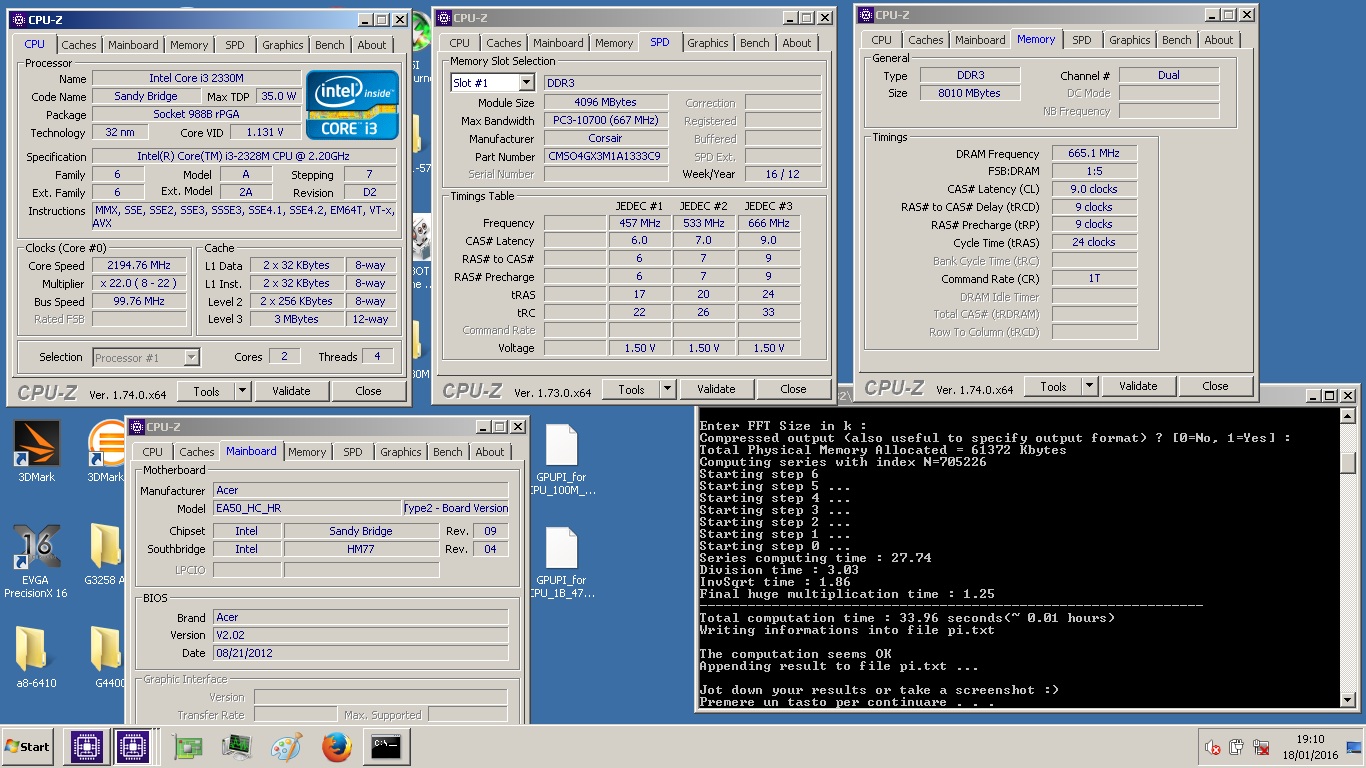Click the Command Rate 1T value
The image size is (1366, 768).
1094,279
